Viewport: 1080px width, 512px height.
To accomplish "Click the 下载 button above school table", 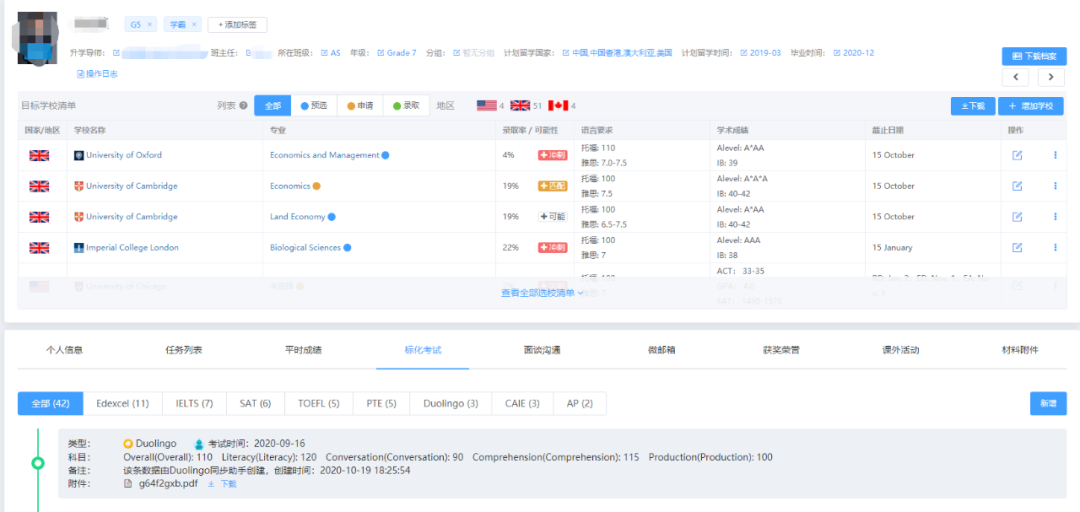I will pos(973,106).
